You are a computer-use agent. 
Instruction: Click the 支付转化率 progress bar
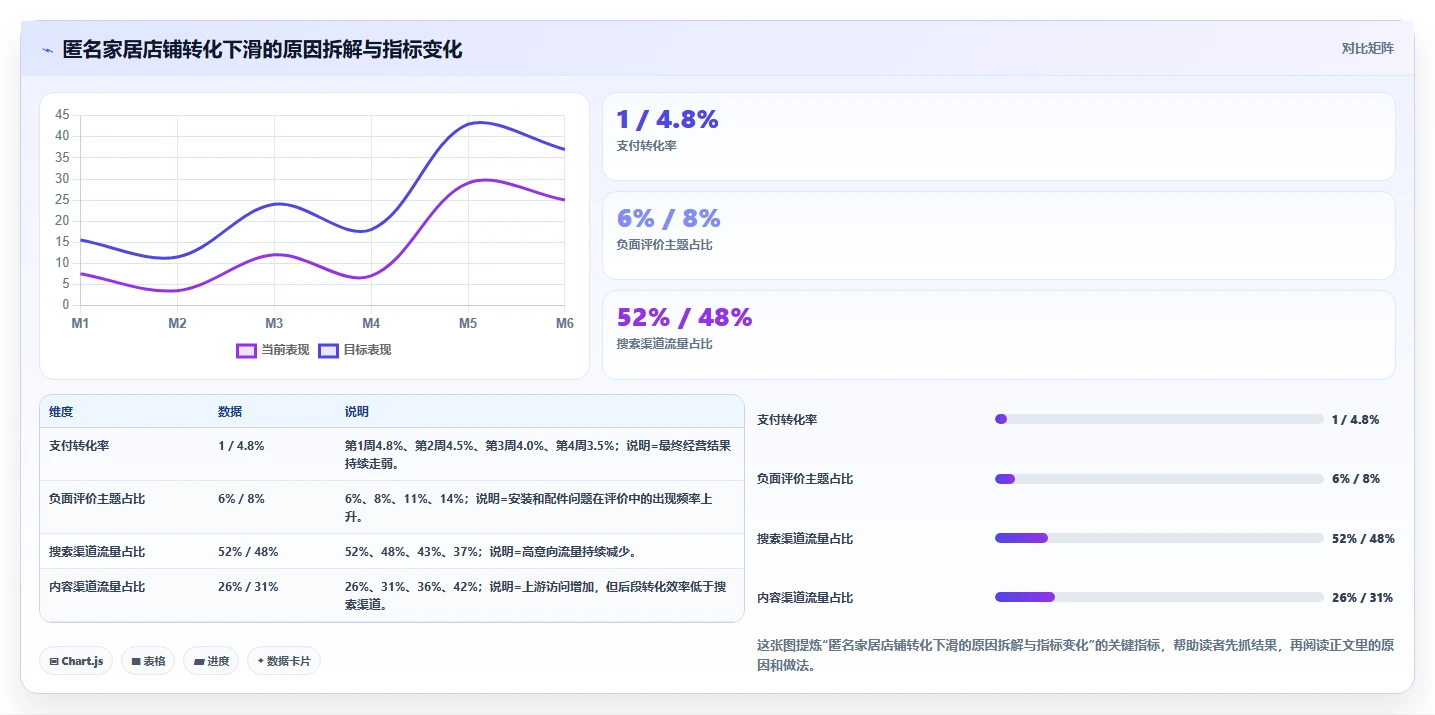click(1159, 419)
